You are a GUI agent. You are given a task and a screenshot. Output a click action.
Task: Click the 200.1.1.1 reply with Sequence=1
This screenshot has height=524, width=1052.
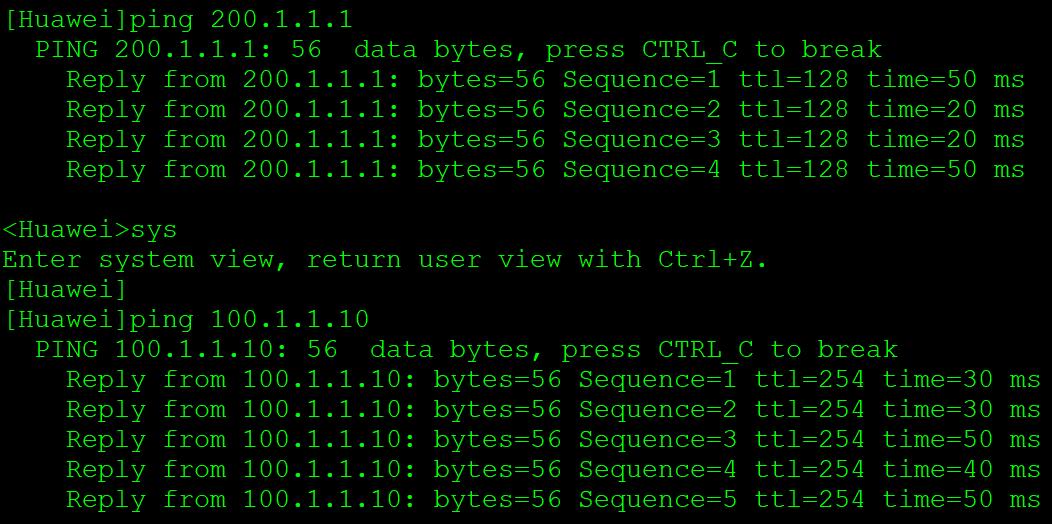(545, 80)
